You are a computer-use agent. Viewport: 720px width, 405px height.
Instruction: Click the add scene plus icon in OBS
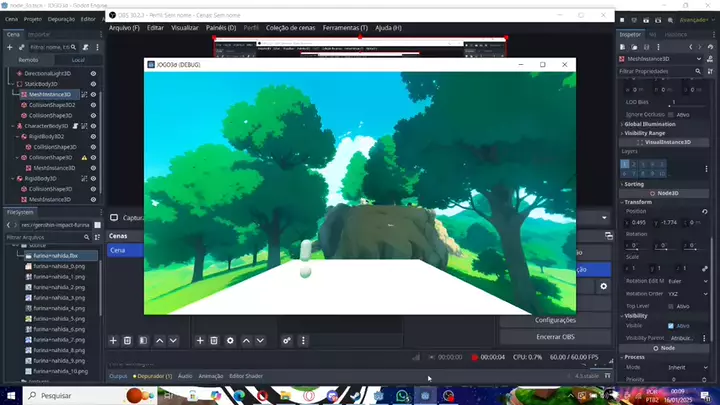pyautogui.click(x=113, y=340)
